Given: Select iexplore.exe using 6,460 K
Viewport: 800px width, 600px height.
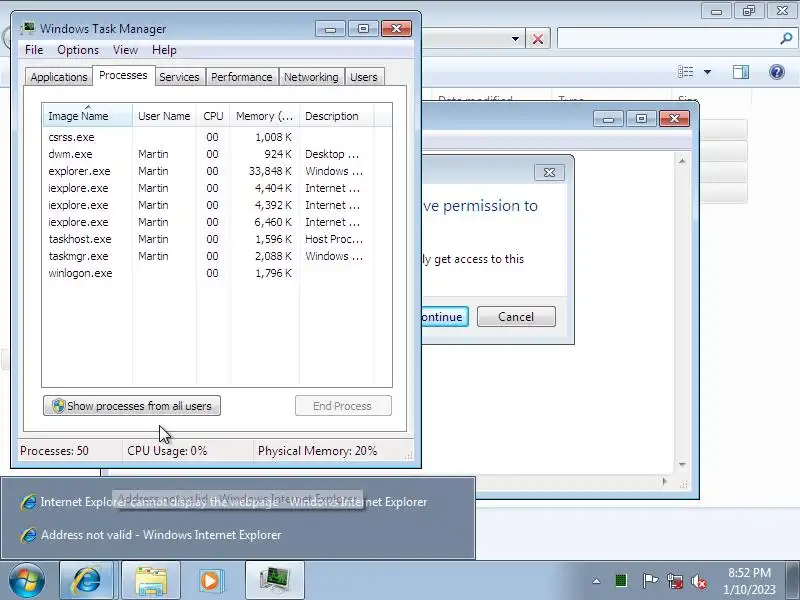Looking at the screenshot, I should pos(206,222).
